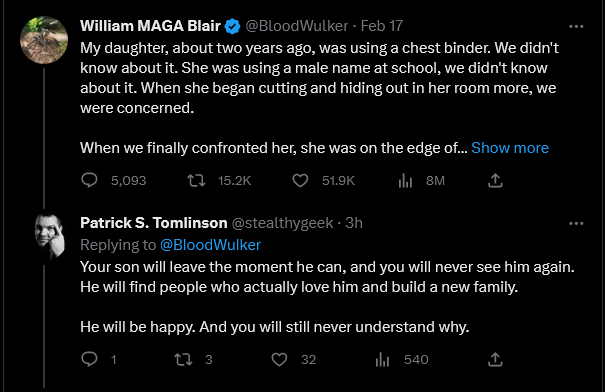Reply to William MAGA Blair's tweet
Screen dimensions: 605x392
click(89, 180)
